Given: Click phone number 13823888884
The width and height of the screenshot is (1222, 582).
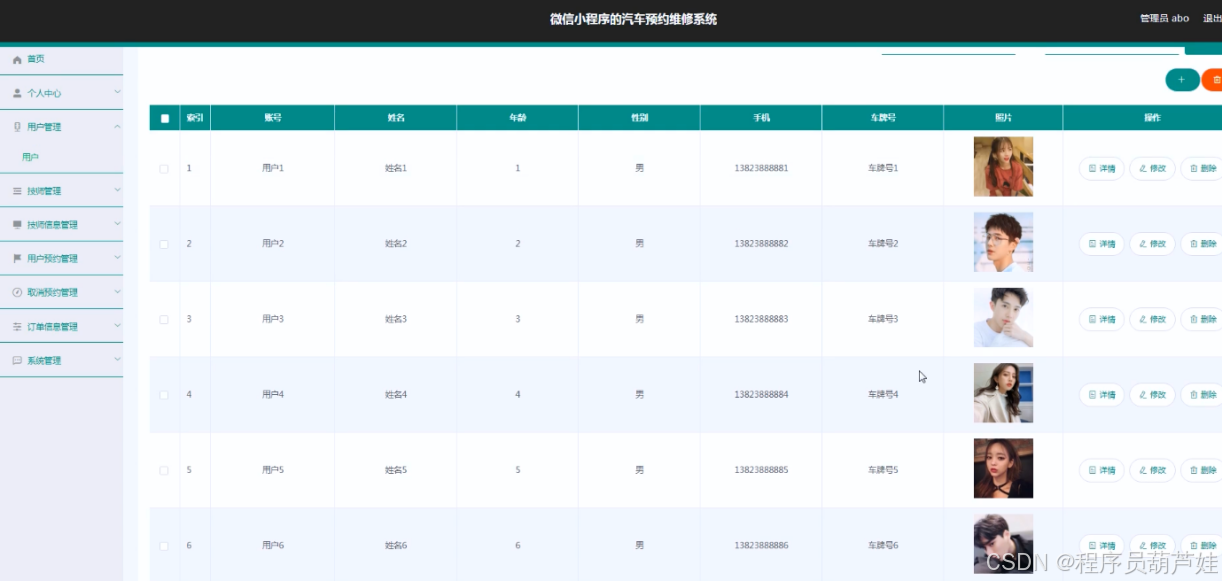Looking at the screenshot, I should point(761,395).
